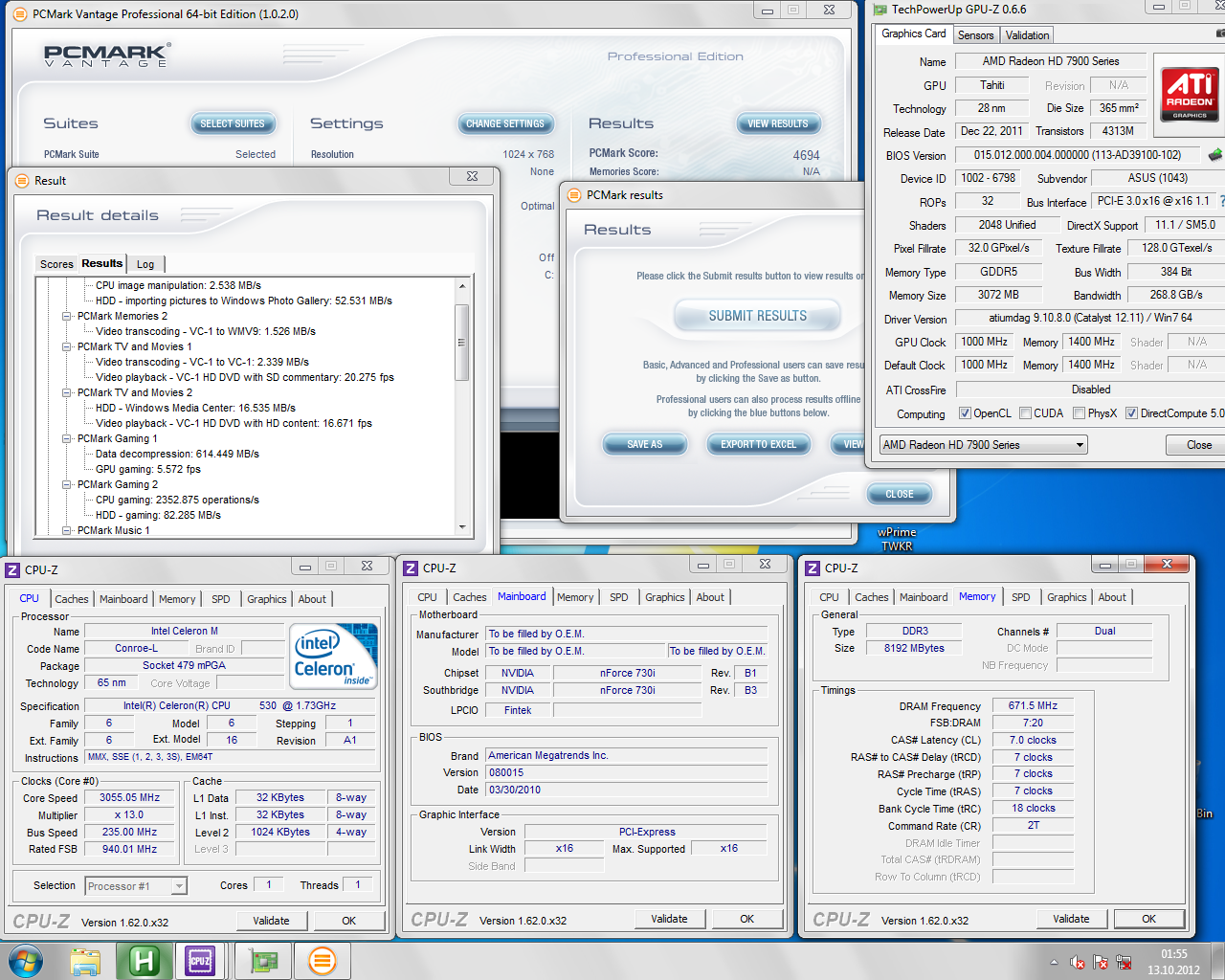The image size is (1225, 980).
Task: Click the PCMark results dialog title icon
Action: click(x=574, y=195)
